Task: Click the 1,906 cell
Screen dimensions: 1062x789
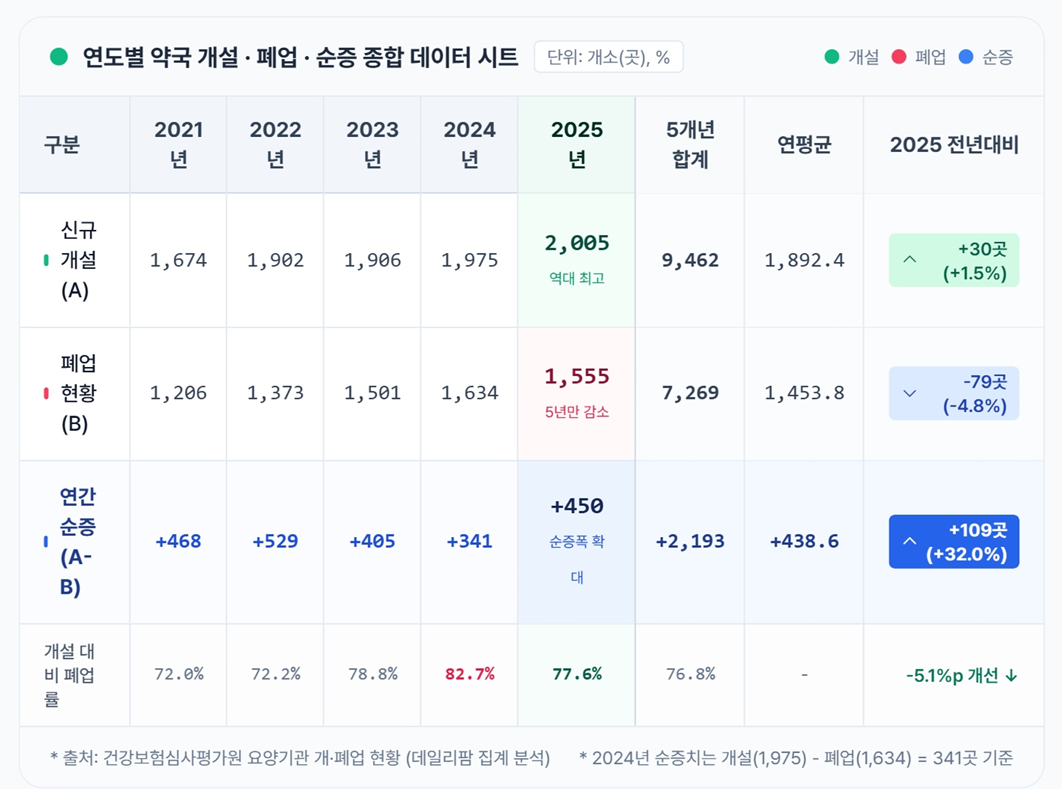Action: coord(372,260)
